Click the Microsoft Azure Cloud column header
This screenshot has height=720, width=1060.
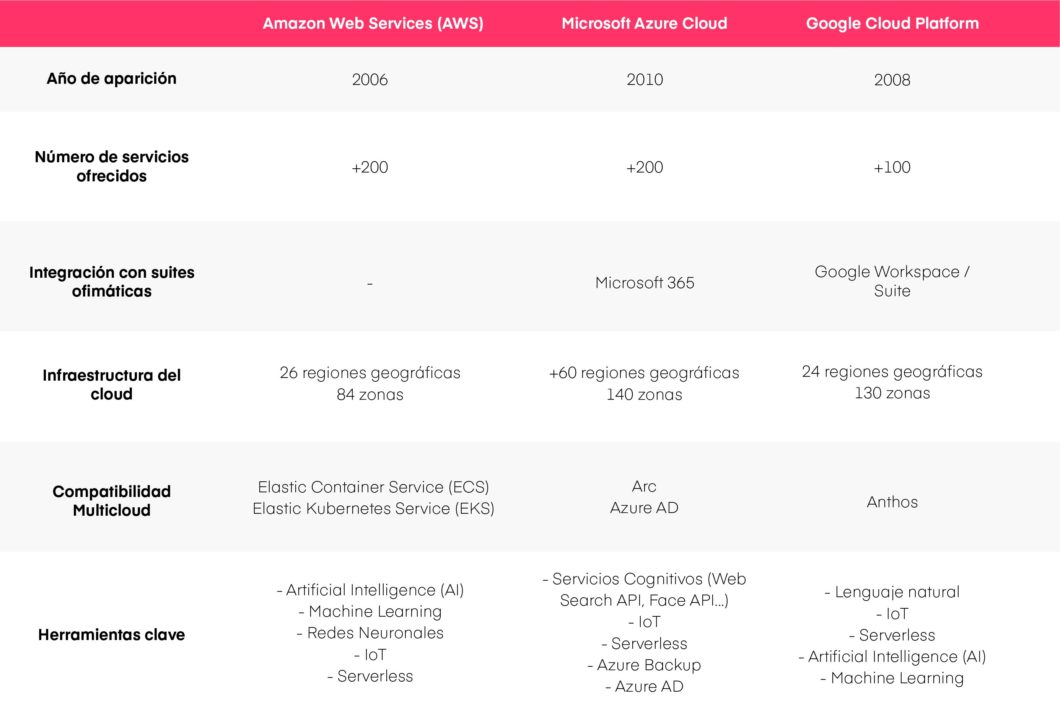[644, 23]
